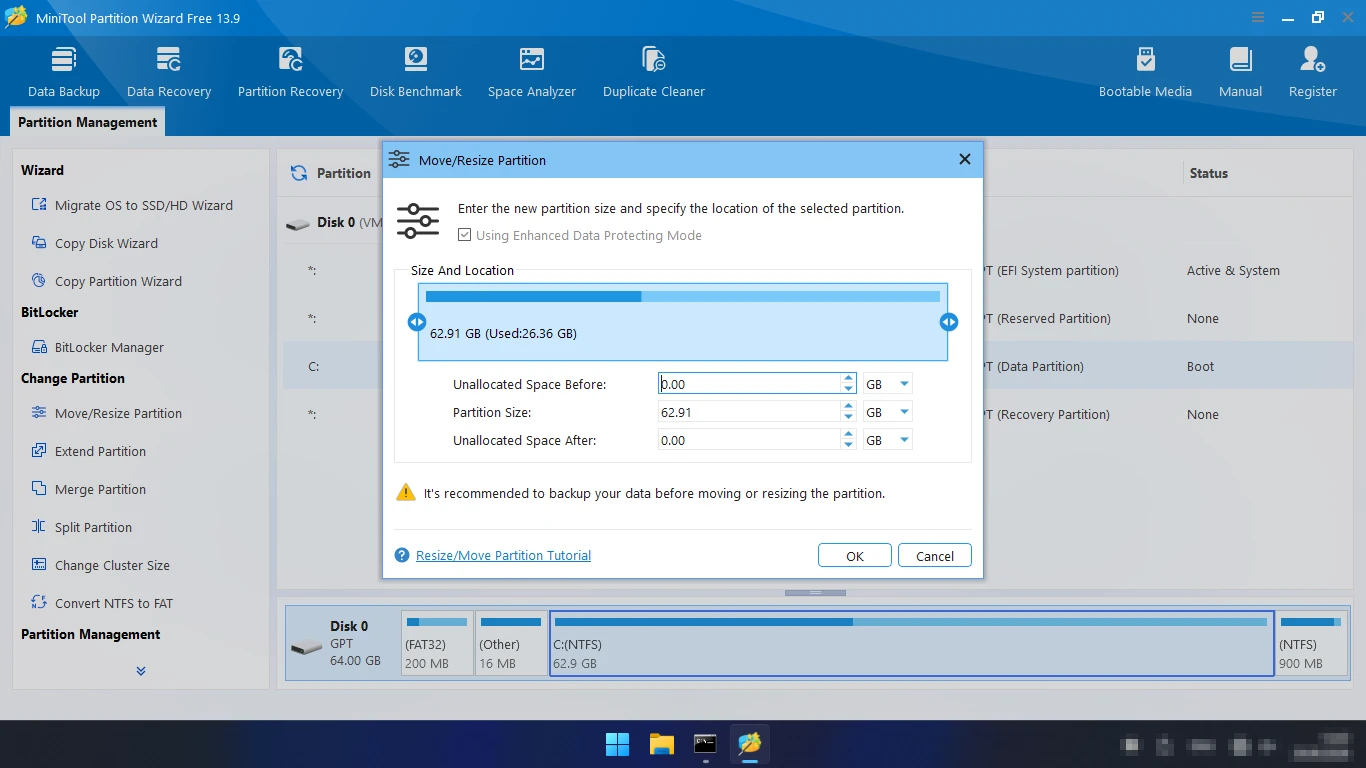This screenshot has height=768, width=1366.
Task: Click the refresh icon beside Partition header
Action: (299, 173)
